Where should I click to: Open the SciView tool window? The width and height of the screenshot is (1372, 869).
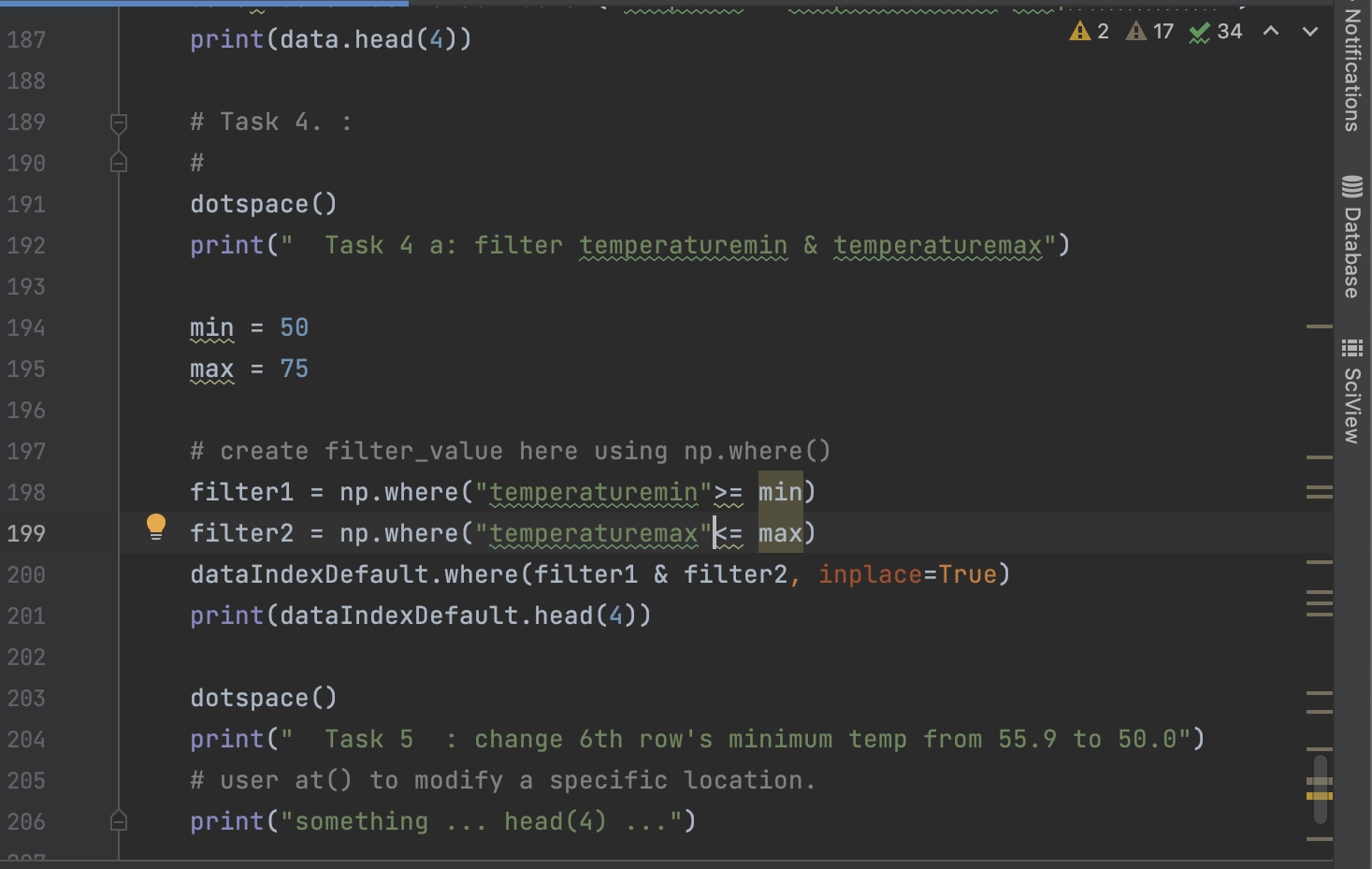(1352, 391)
